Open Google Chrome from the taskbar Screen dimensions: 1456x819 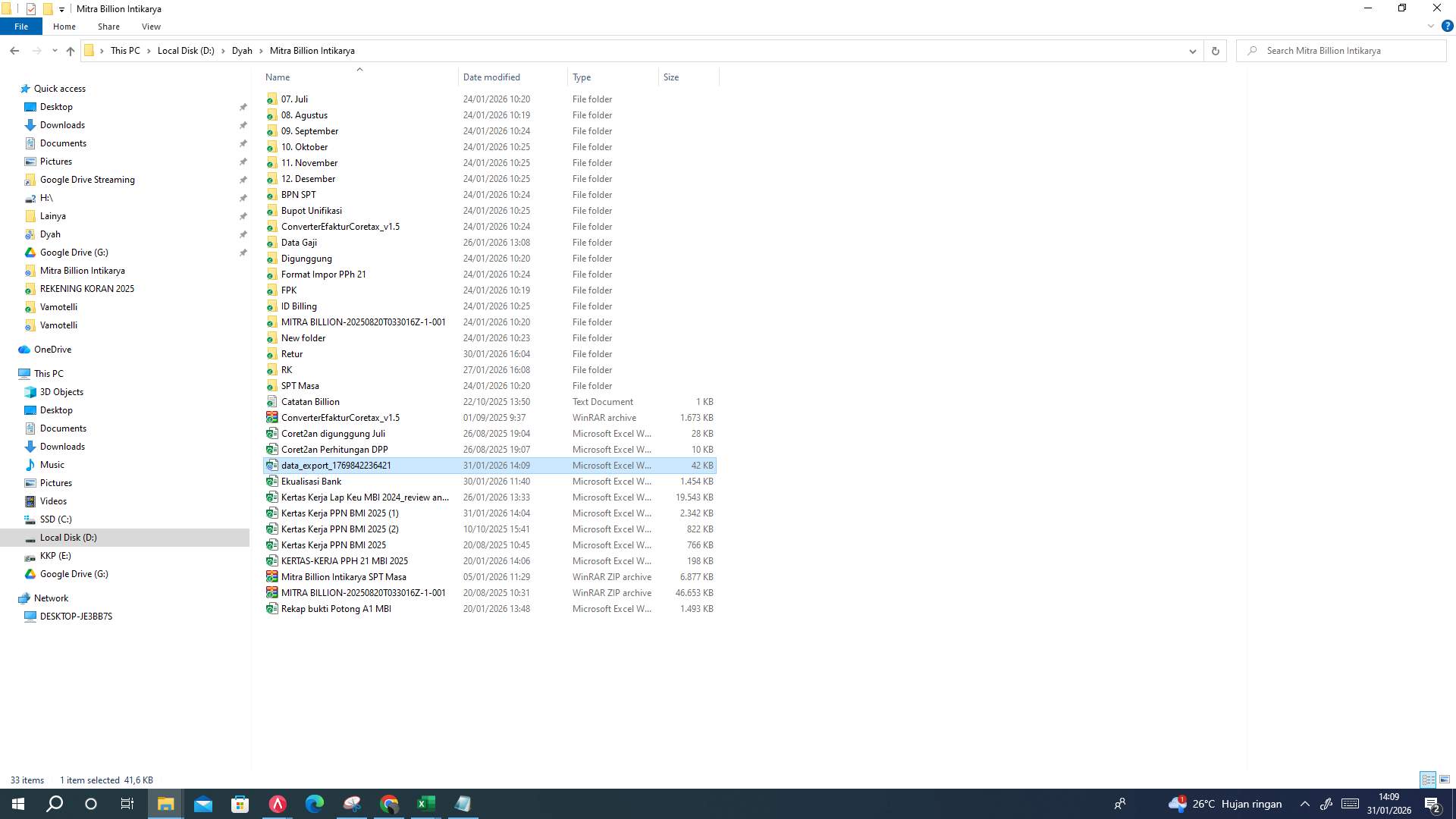(x=389, y=804)
